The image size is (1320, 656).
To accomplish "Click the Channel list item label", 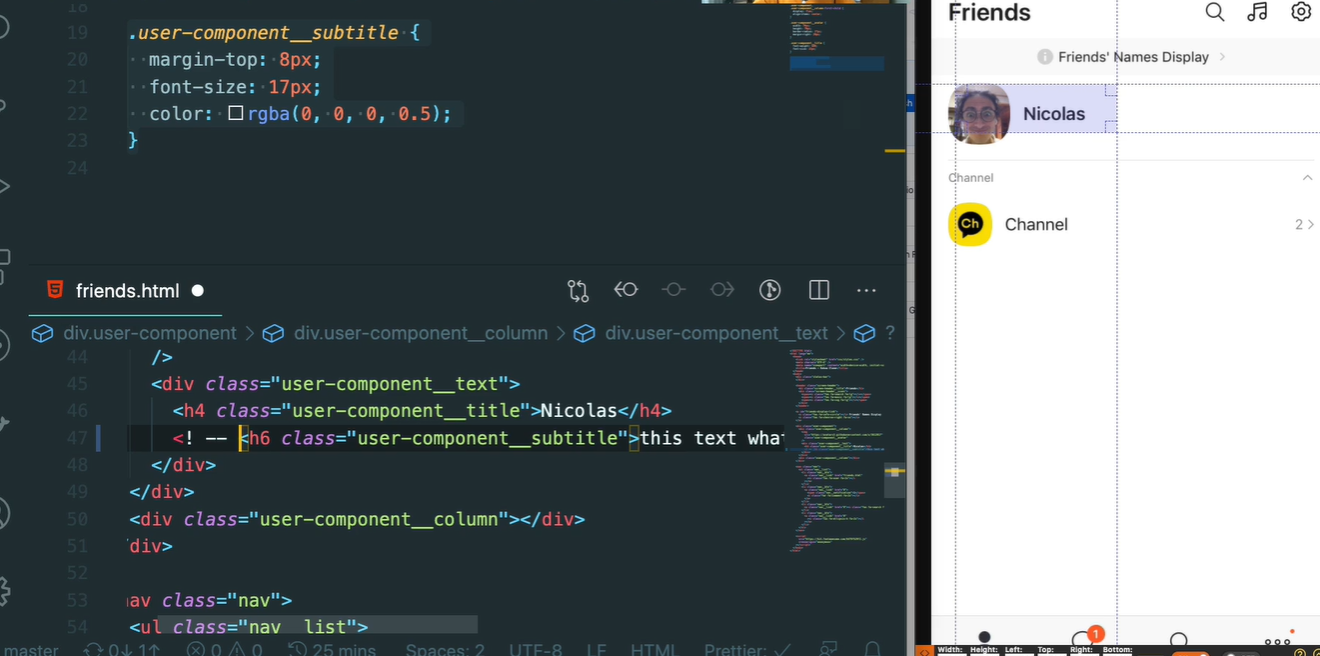I will [1036, 225].
